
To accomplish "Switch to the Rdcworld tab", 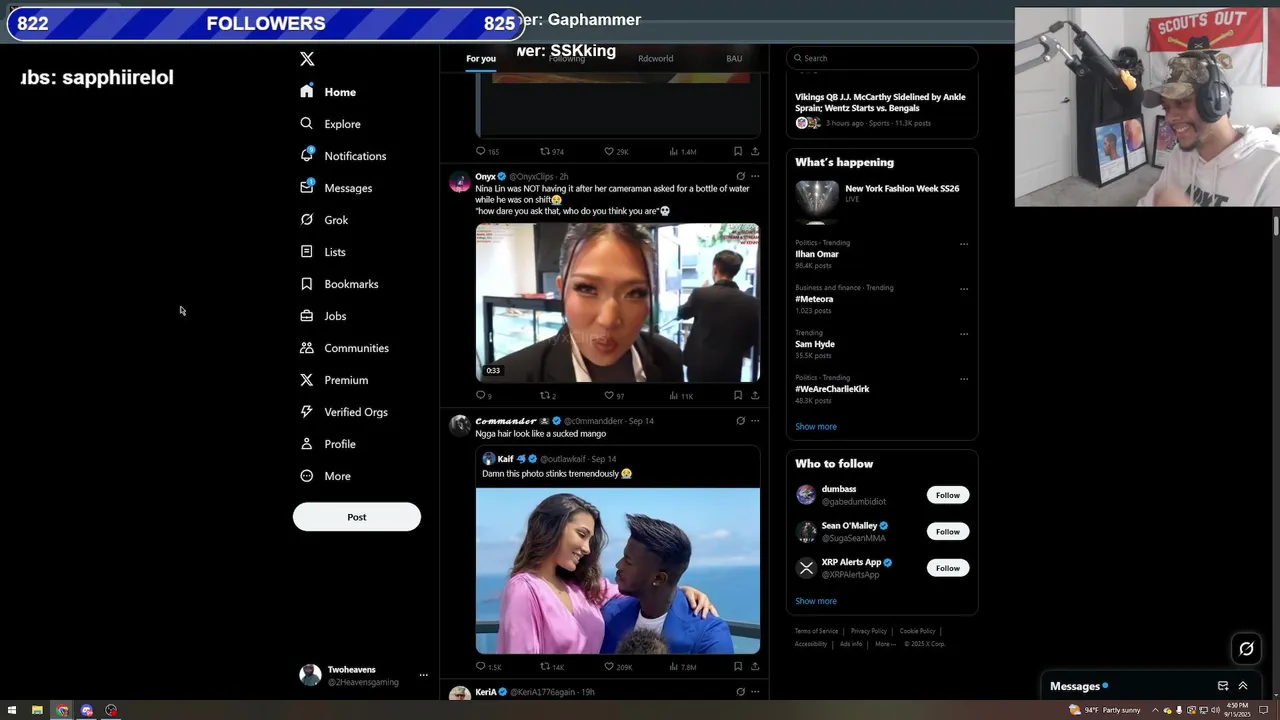I will point(656,58).
